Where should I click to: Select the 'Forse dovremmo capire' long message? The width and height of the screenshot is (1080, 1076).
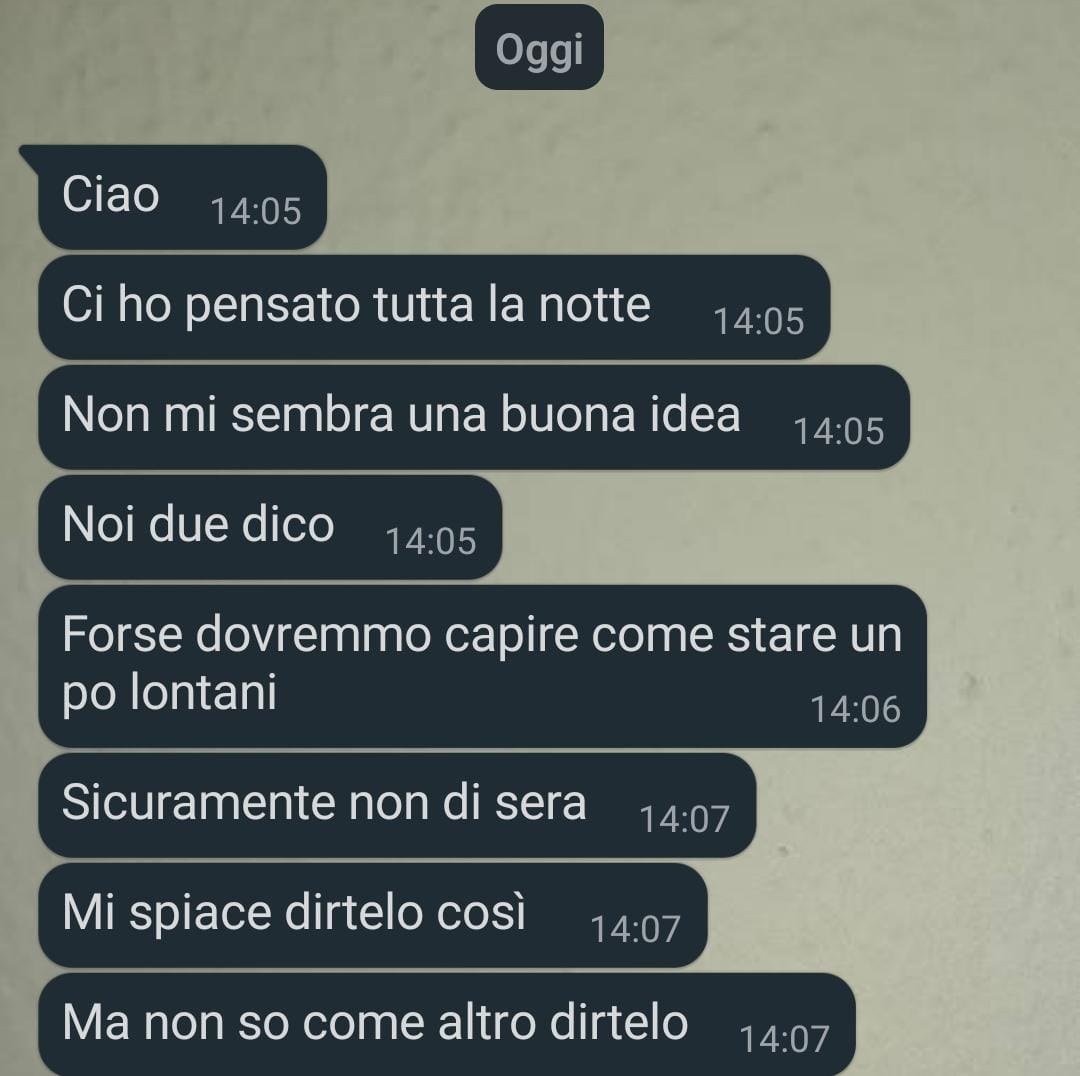(x=482, y=666)
